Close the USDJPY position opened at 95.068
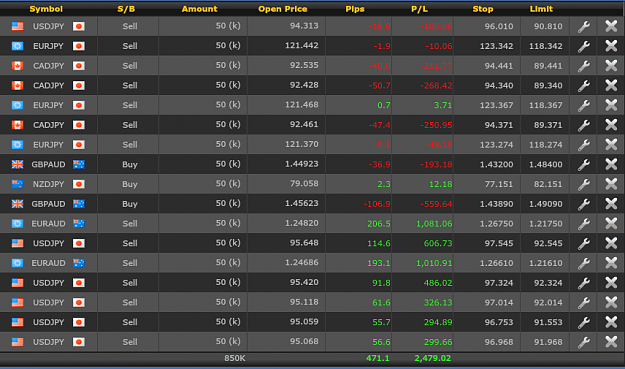This screenshot has width=625, height=369. point(611,342)
